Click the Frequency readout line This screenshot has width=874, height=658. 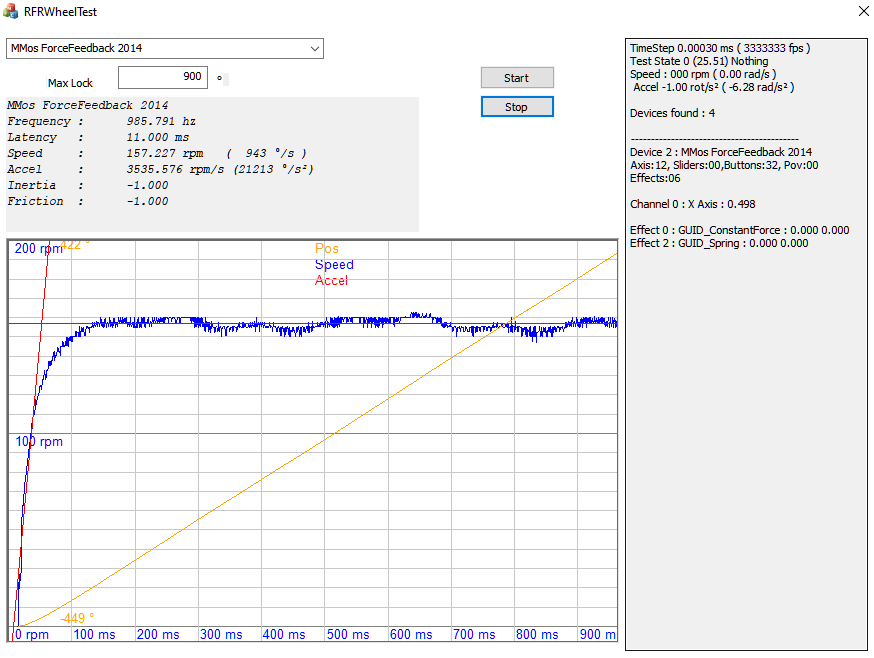101,121
